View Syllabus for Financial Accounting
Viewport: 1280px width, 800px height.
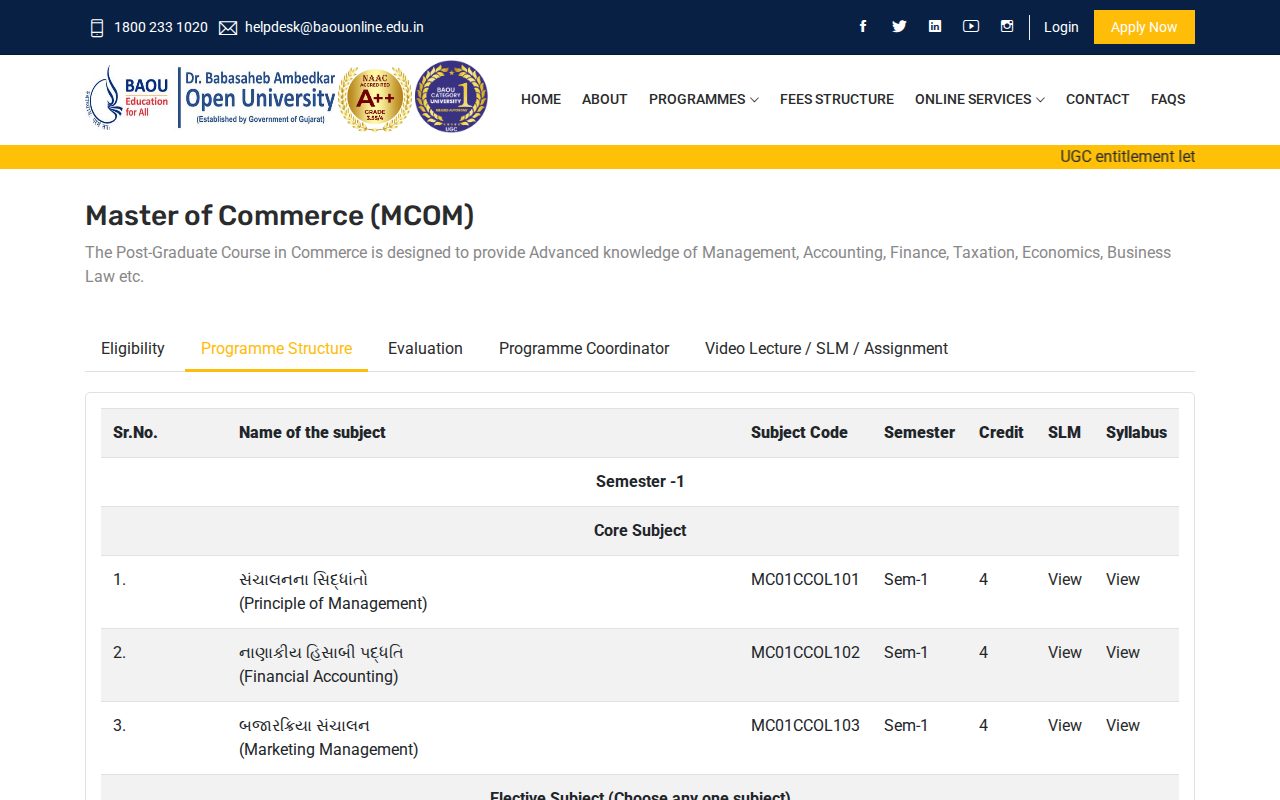coord(1123,653)
